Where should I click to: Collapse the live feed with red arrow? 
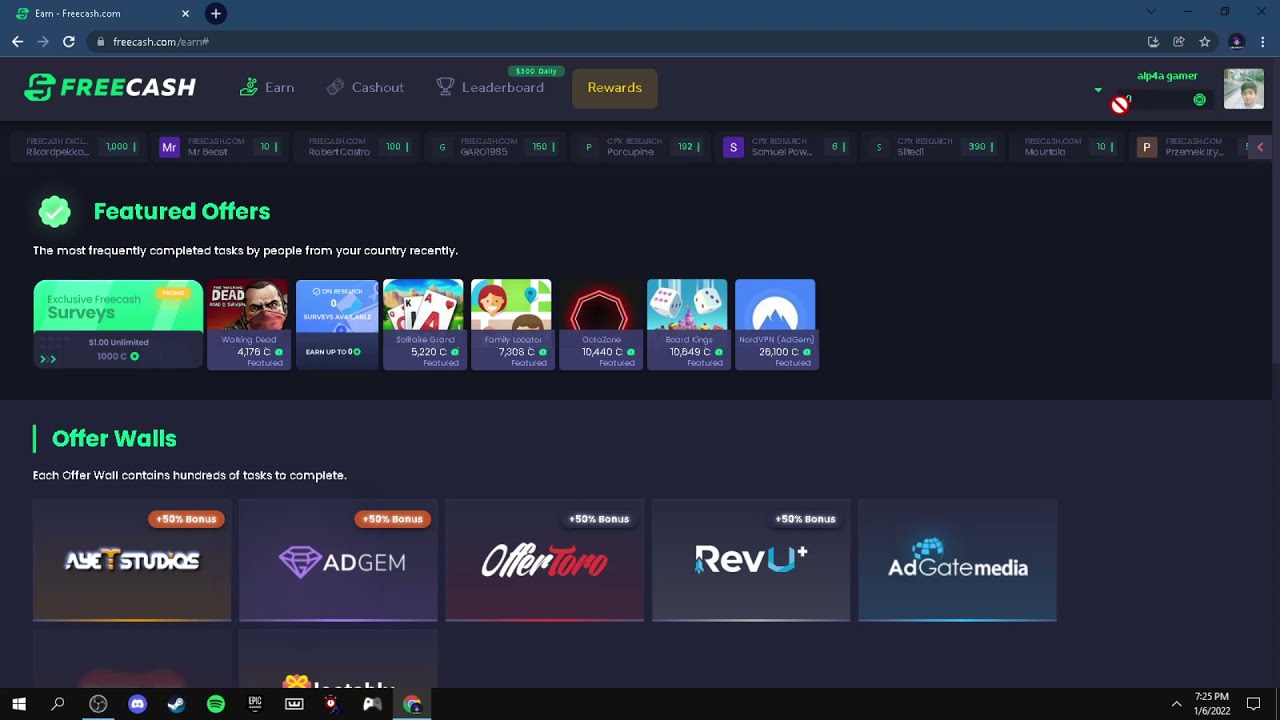[1260, 147]
